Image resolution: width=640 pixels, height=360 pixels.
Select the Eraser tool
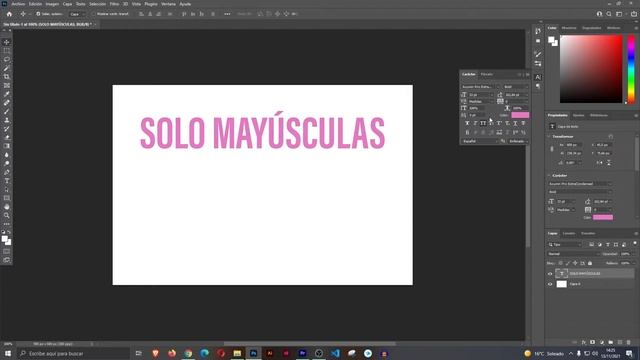[7, 138]
